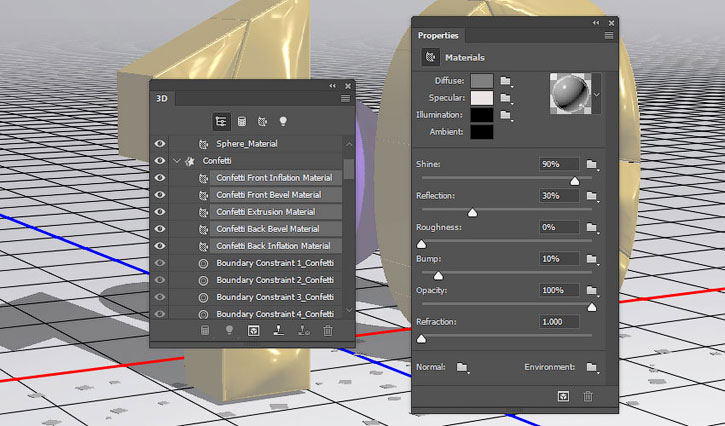This screenshot has width=725, height=426.
Task: Click the Materials icon in Properties header
Action: pyautogui.click(x=430, y=57)
